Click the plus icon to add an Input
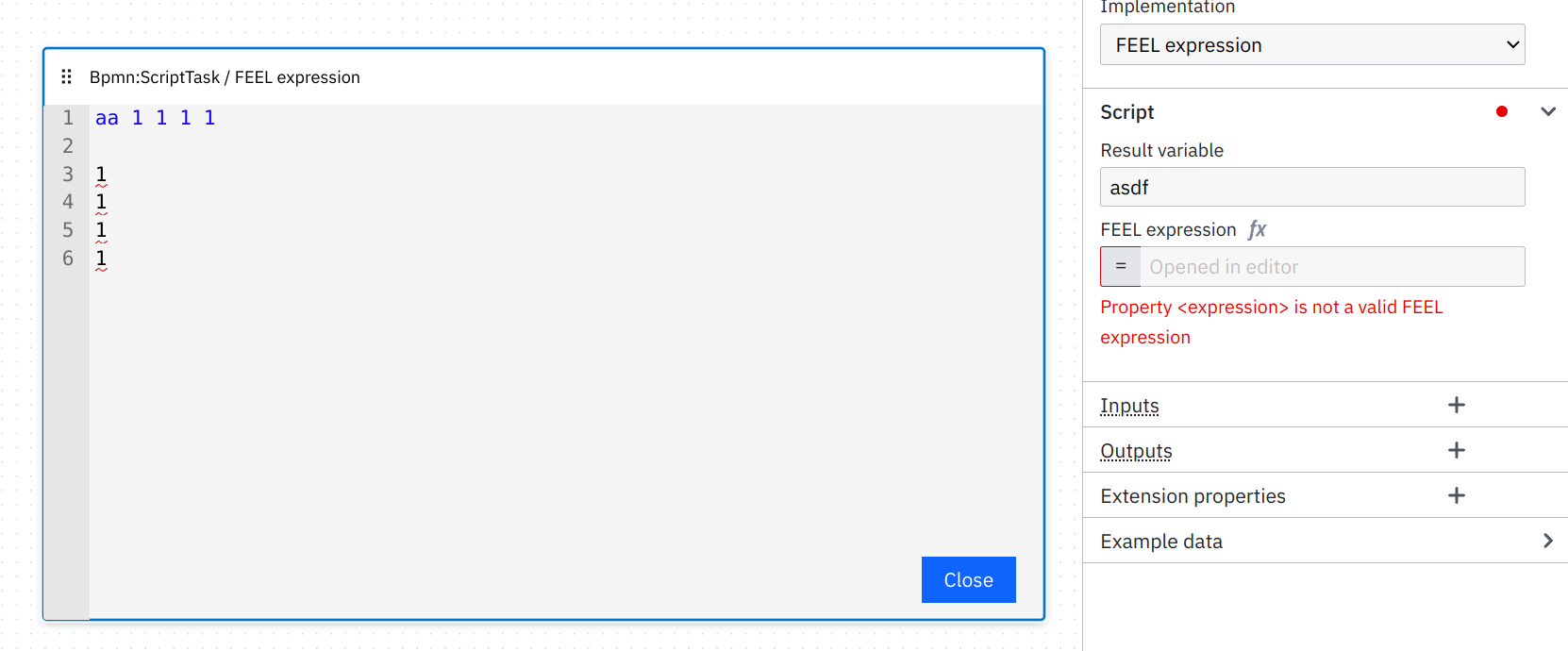The image size is (1568, 651). pos(1456,404)
